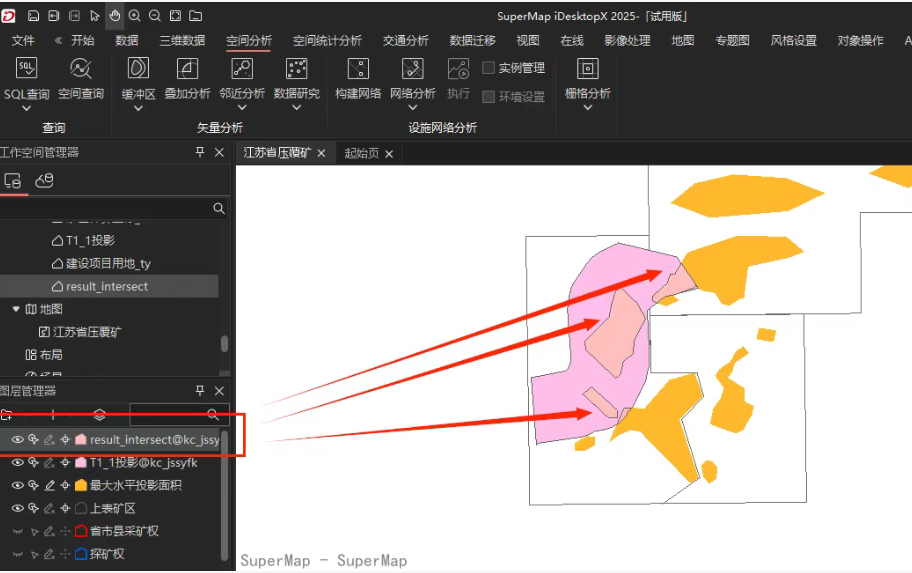Expand the 数据研究 dropdown arrow
Screen dimensions: 912x573
click(x=297, y=108)
